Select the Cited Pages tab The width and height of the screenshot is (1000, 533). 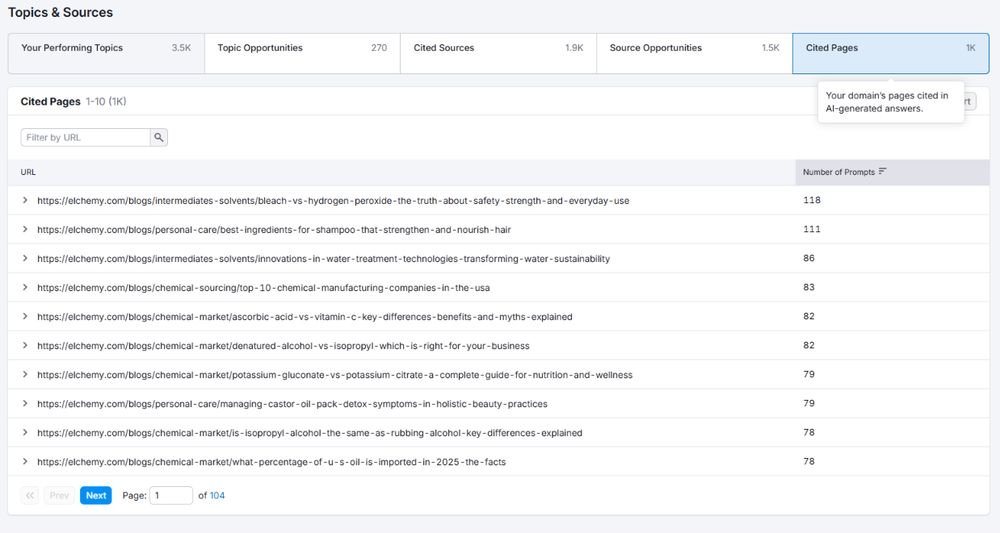click(x=891, y=54)
